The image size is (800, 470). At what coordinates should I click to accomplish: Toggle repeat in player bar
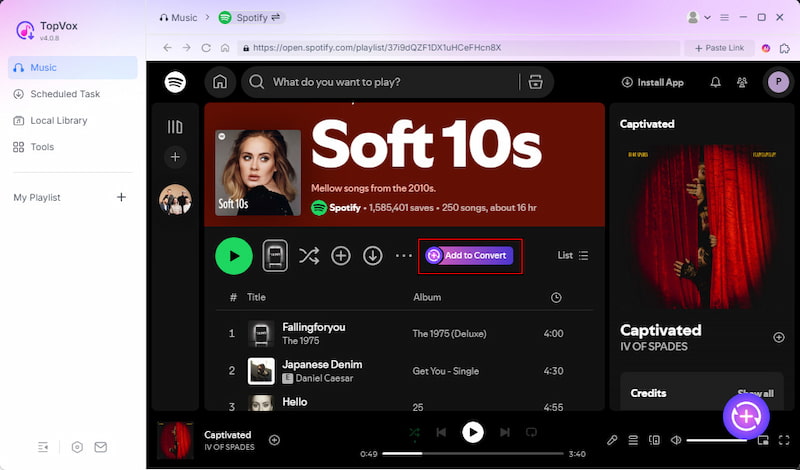tap(531, 433)
